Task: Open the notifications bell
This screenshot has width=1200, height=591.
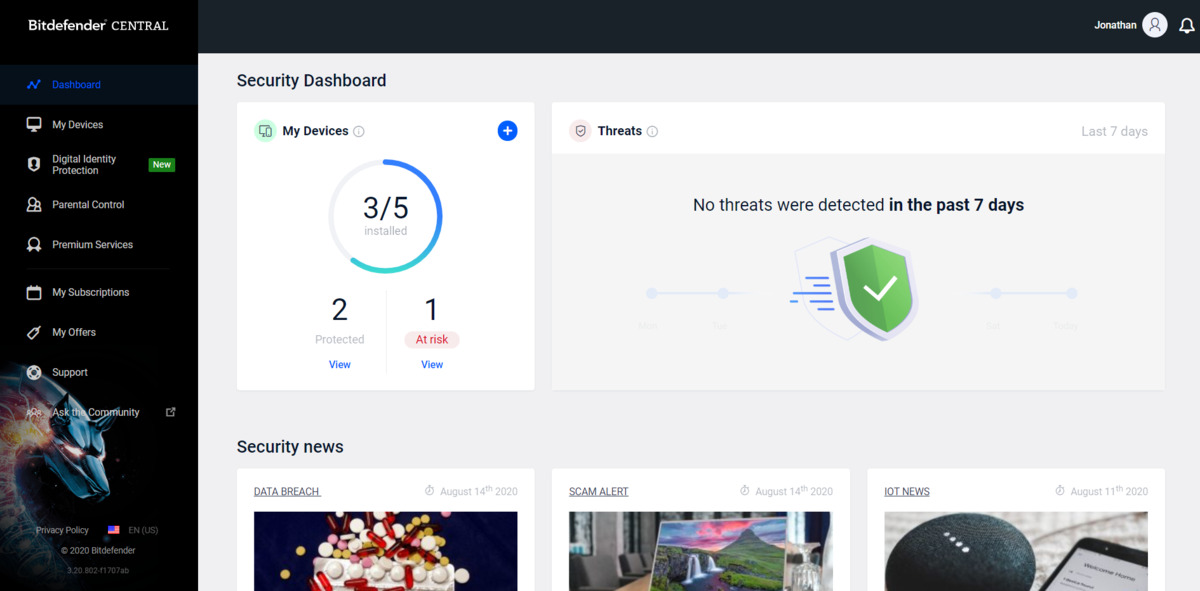Action: tap(1187, 26)
